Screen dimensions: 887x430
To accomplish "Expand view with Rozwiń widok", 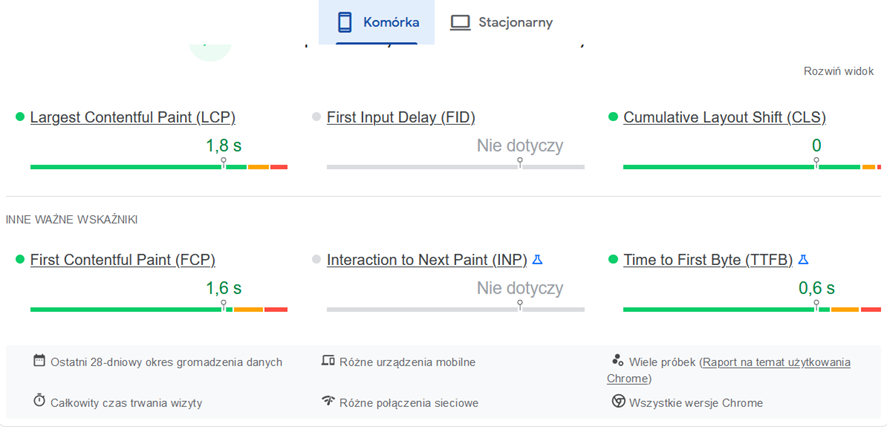I will (839, 72).
